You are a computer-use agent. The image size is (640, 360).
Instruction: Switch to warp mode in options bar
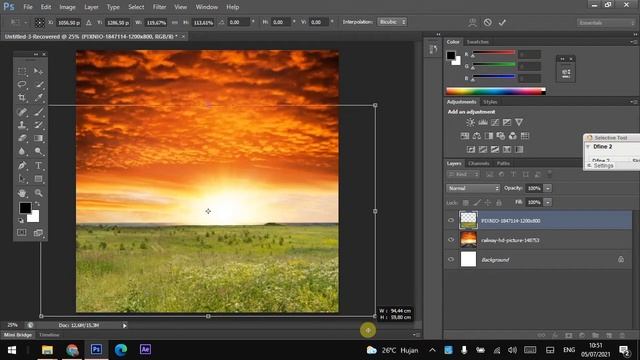point(472,22)
